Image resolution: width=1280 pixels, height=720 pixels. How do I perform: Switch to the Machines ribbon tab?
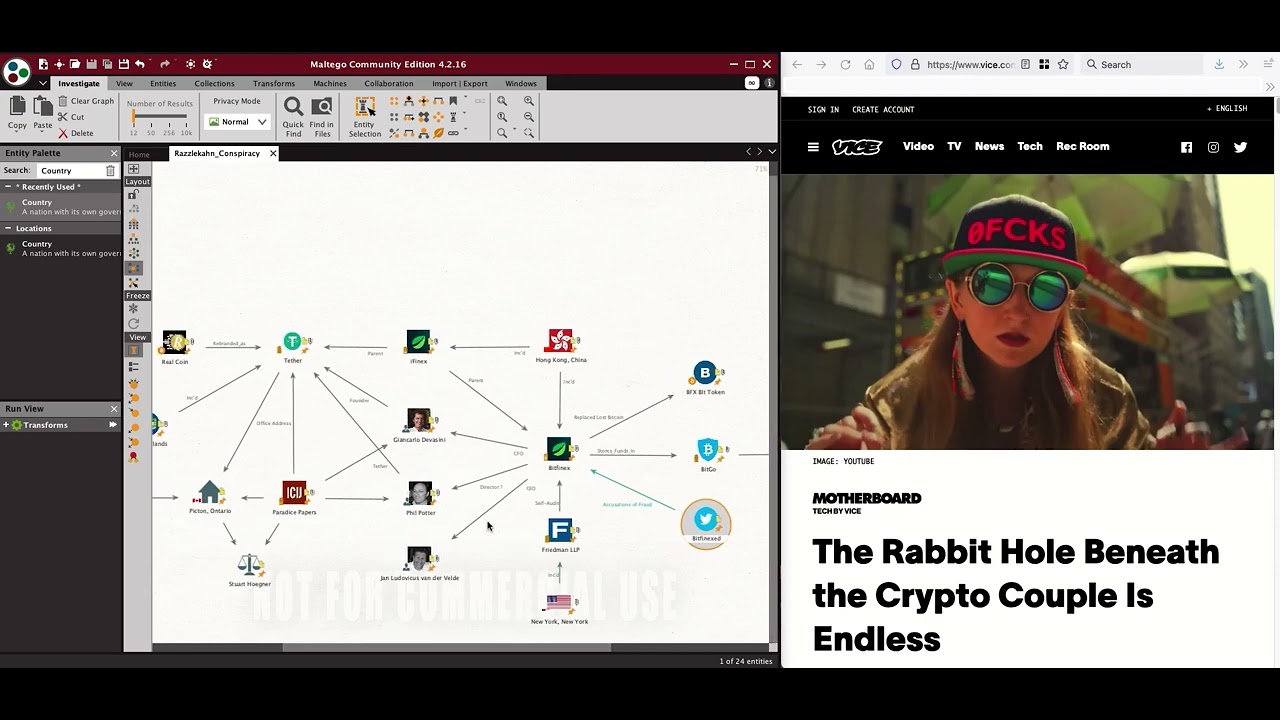coord(330,84)
